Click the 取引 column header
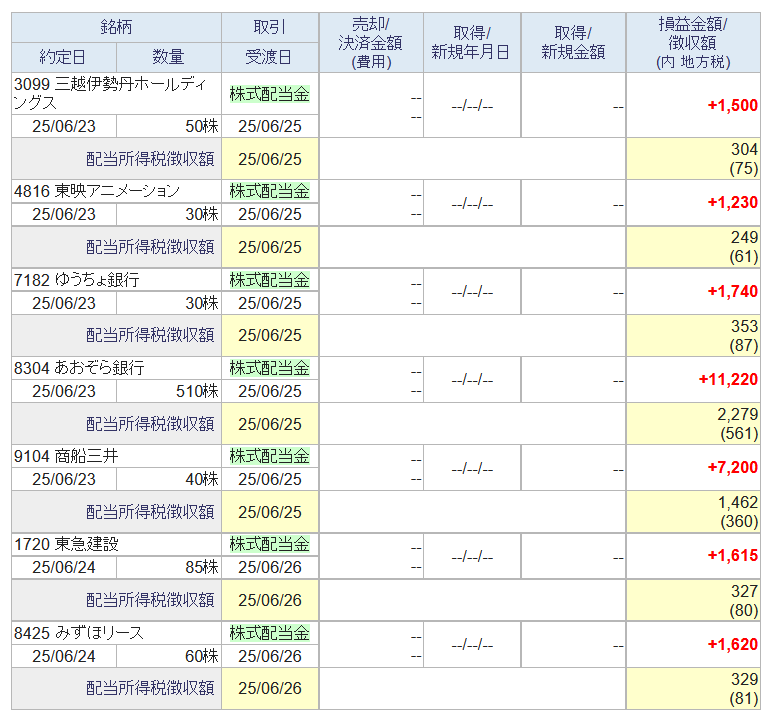This screenshot has width=773, height=727. [270, 27]
